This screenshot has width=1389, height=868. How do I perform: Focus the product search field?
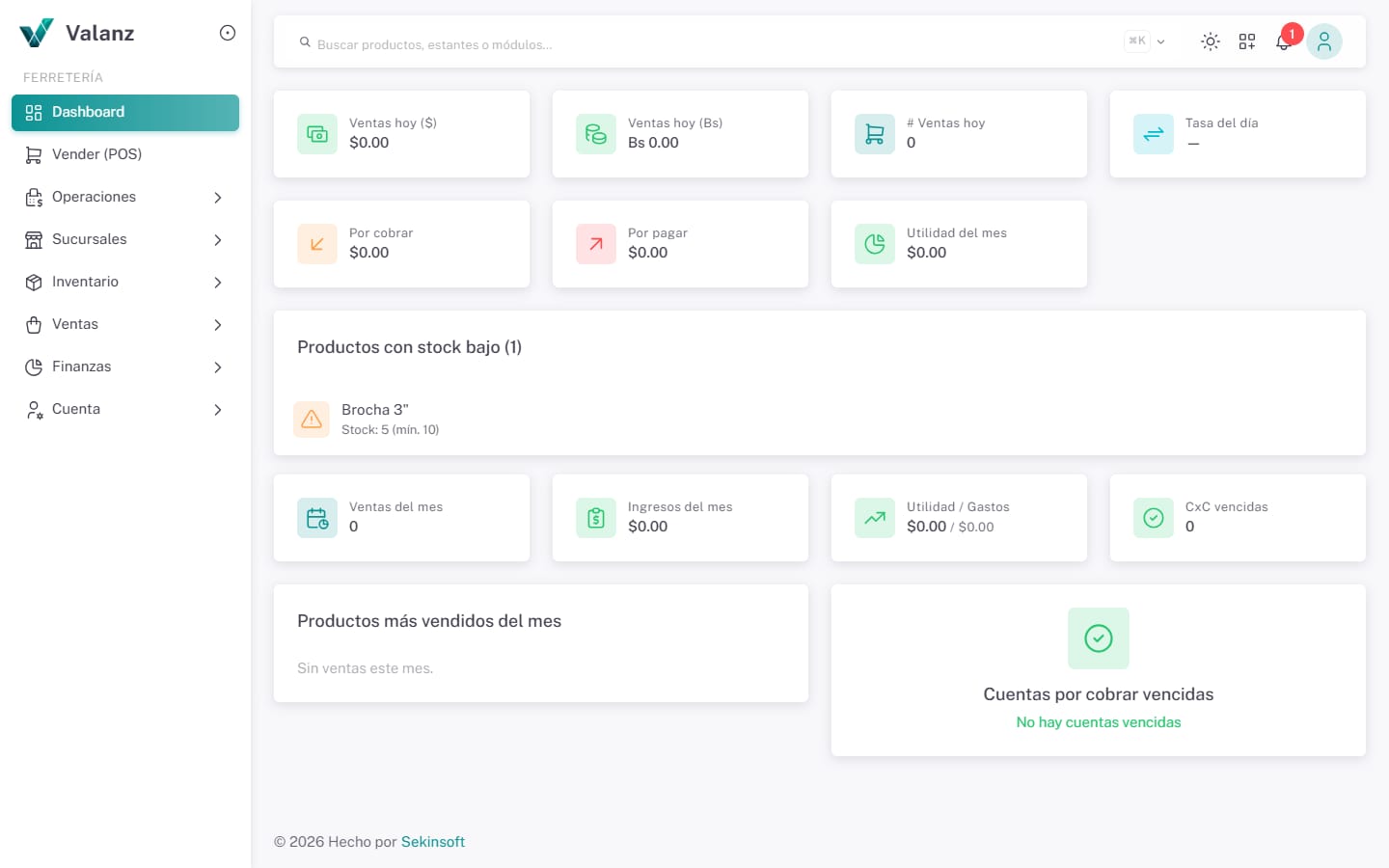point(714,43)
